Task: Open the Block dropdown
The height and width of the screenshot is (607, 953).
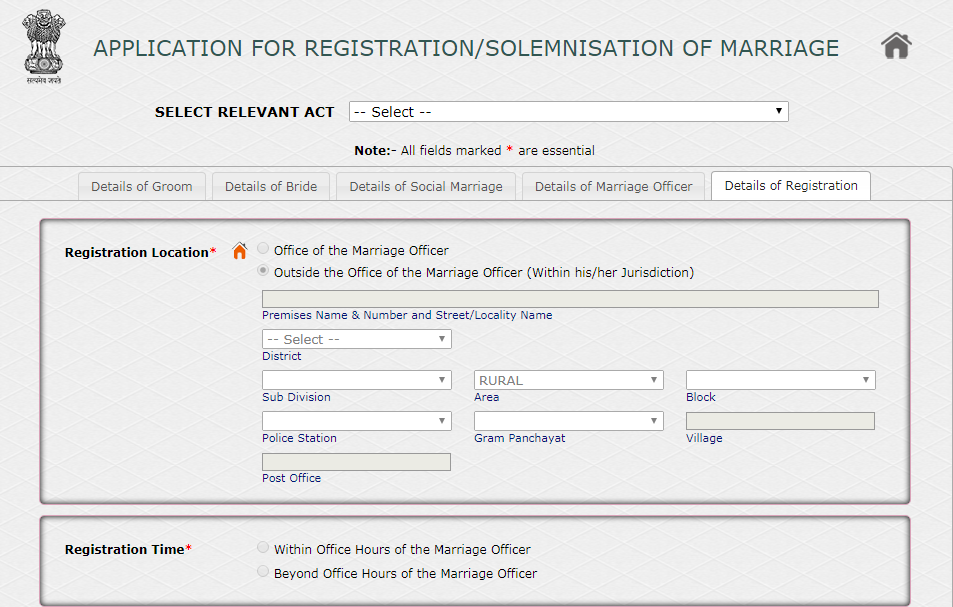Action: 780,379
